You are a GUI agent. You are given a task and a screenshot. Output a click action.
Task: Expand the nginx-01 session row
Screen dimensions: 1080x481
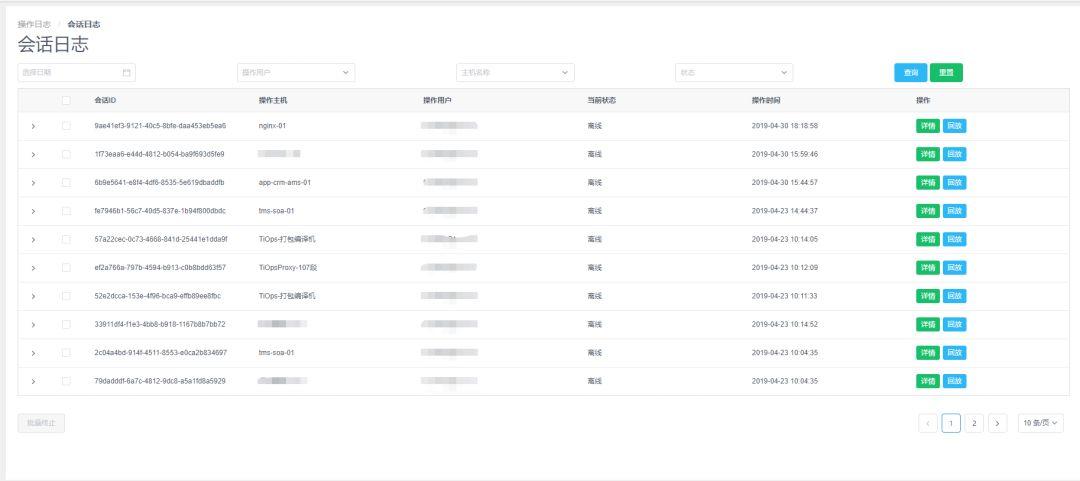pyautogui.click(x=33, y=126)
